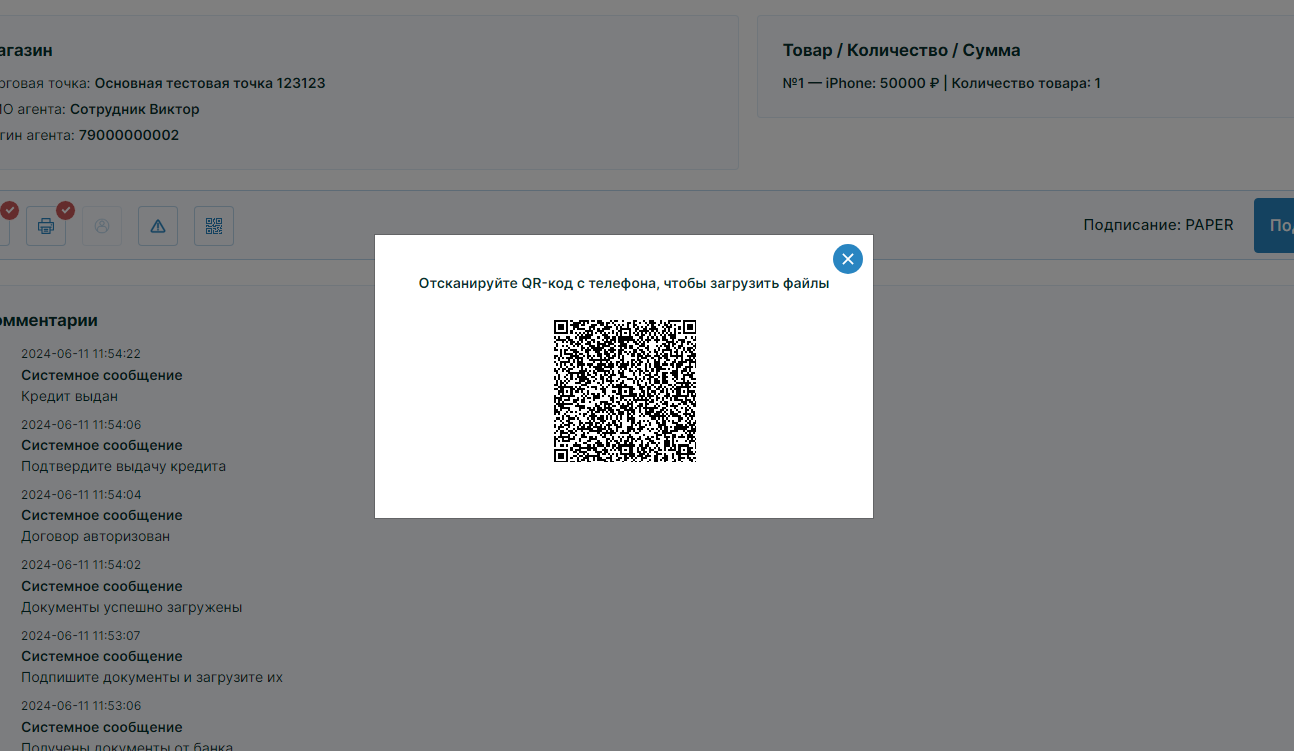Click the 'Договор авторизован' message
1294x751 pixels.
[x=95, y=536]
